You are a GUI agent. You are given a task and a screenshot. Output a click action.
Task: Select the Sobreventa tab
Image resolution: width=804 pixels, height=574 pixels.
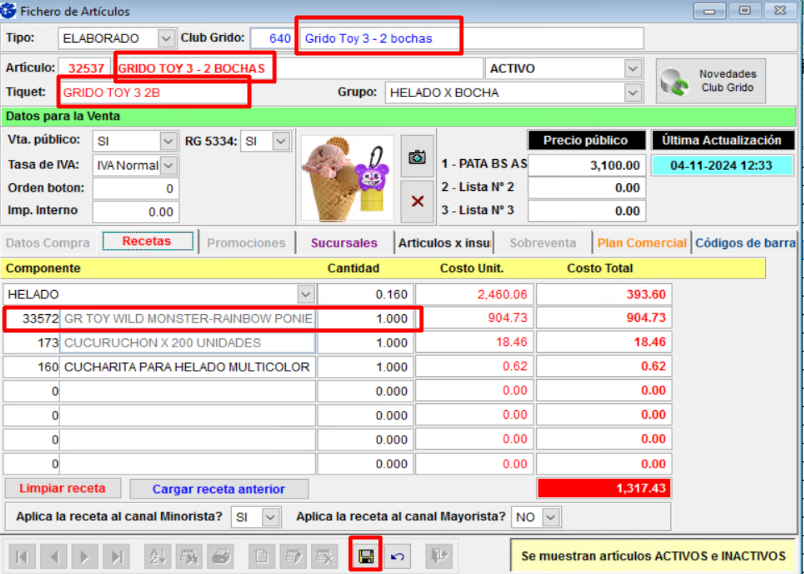coord(542,243)
